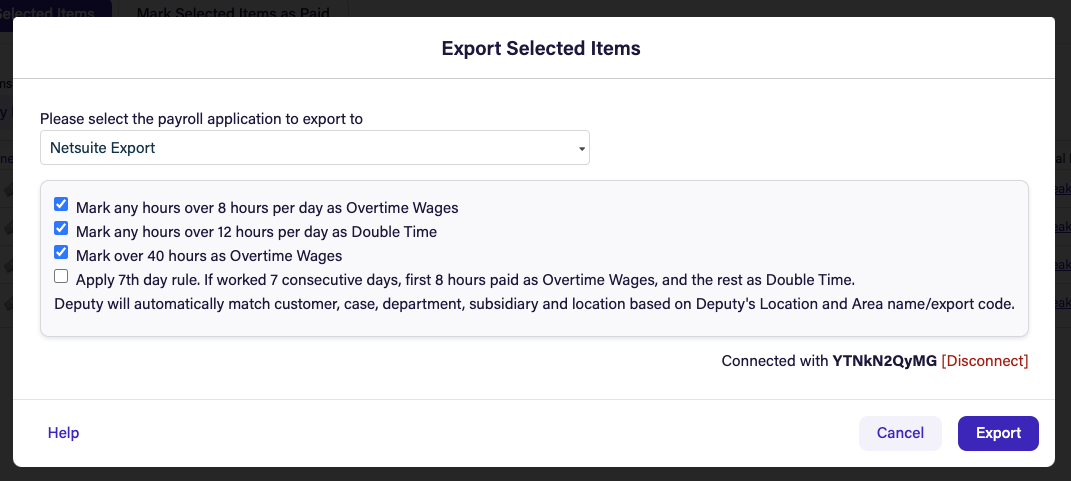Open the Help link

64,433
